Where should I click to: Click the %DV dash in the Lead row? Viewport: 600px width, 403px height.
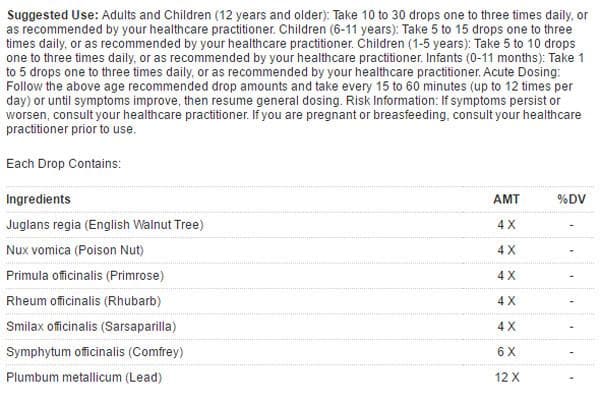click(570, 377)
